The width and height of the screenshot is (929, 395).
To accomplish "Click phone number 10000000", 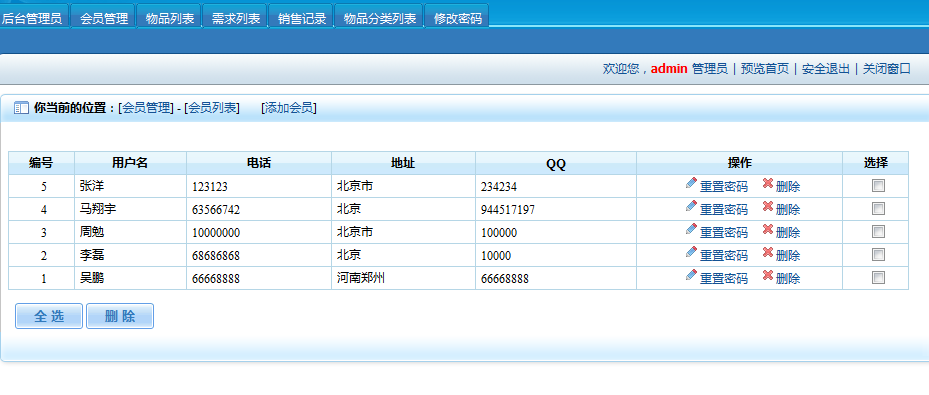I will 216,233.
